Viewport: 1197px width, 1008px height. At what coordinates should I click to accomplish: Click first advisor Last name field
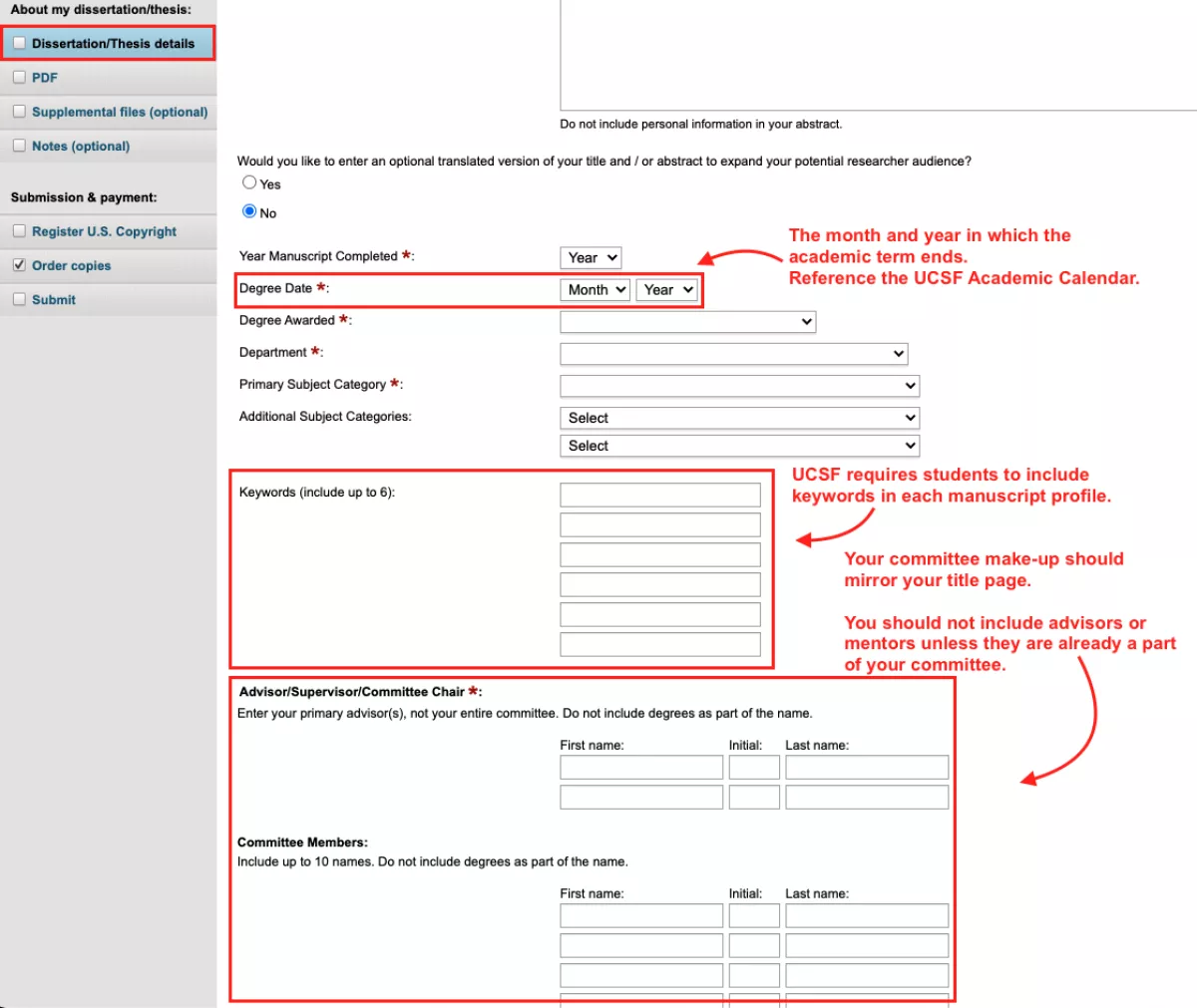867,767
